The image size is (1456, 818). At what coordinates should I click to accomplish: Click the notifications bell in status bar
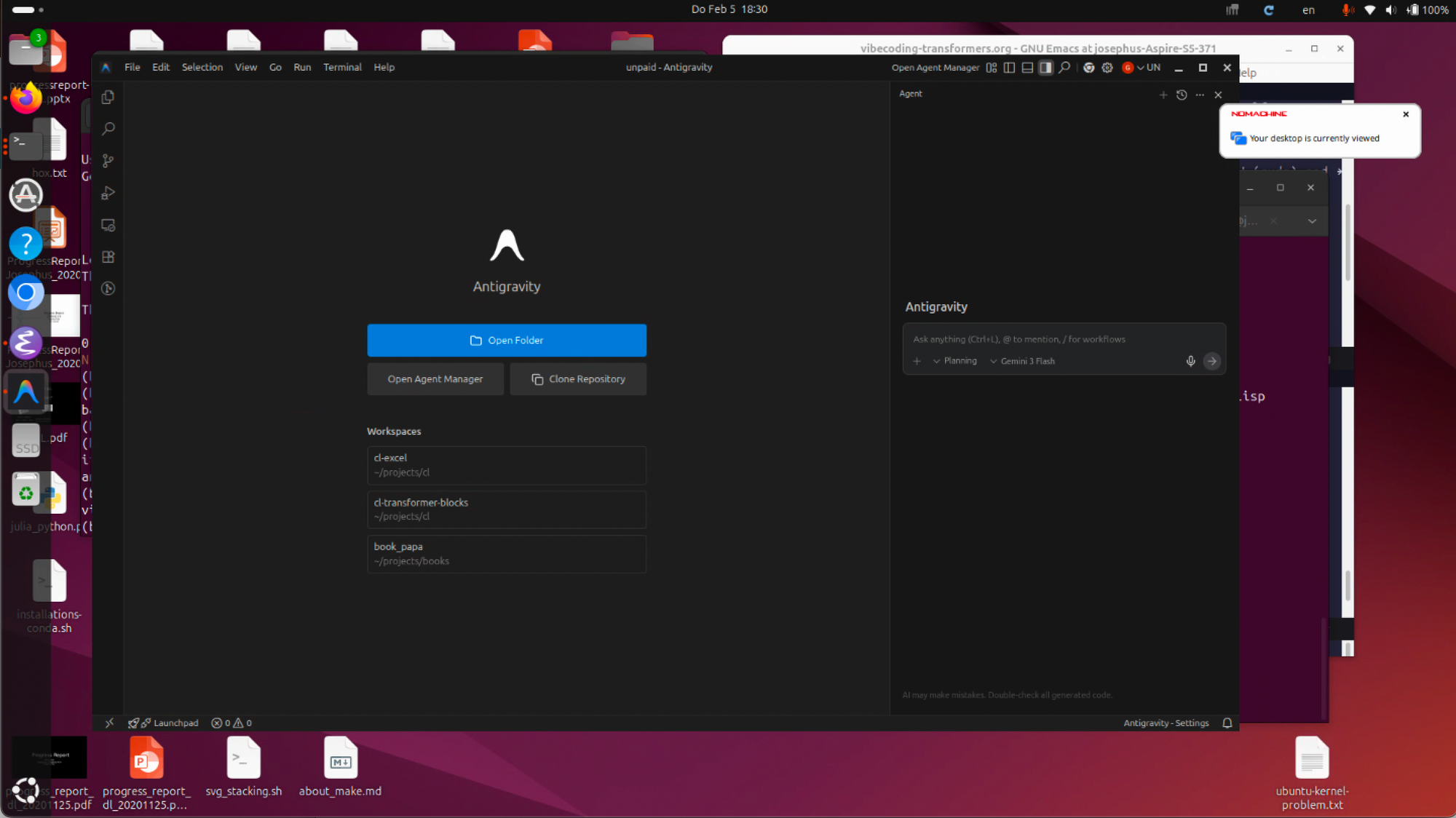(1227, 723)
